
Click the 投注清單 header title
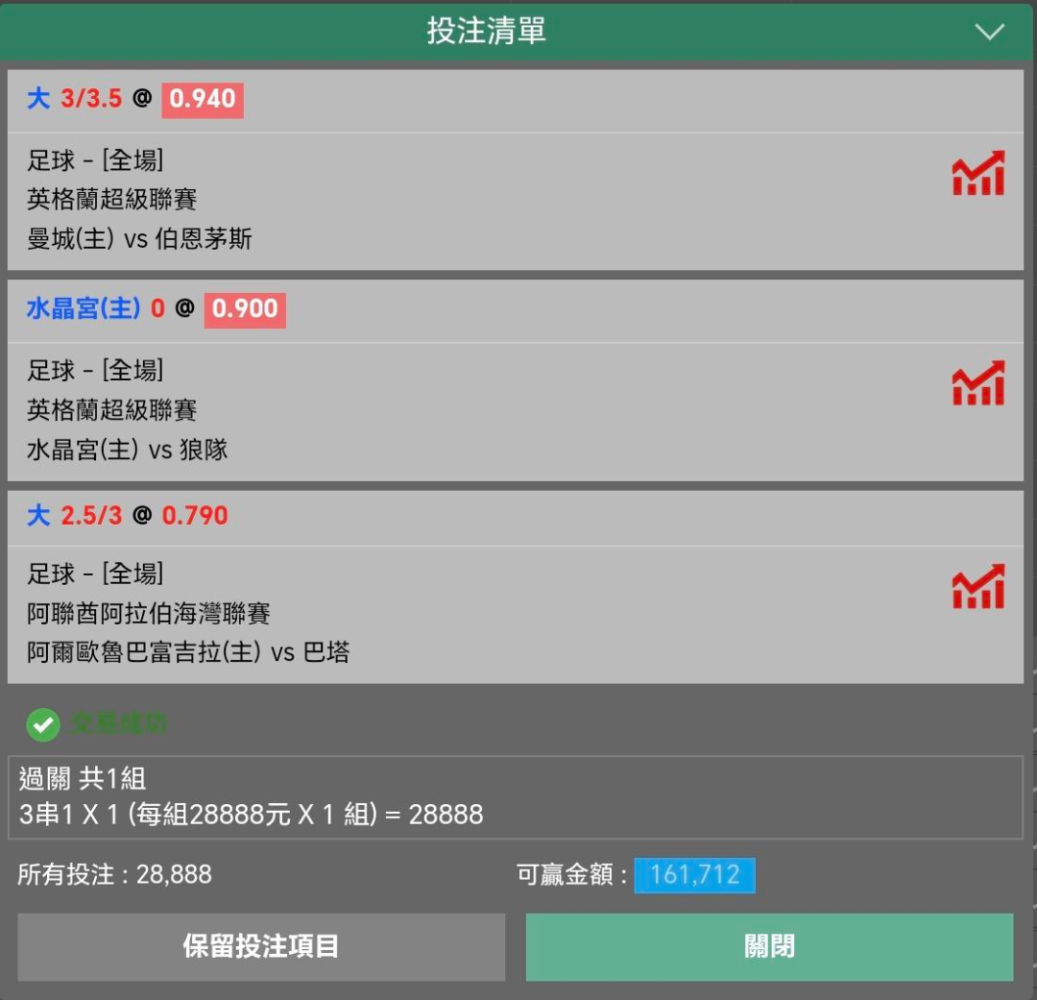coord(486,30)
